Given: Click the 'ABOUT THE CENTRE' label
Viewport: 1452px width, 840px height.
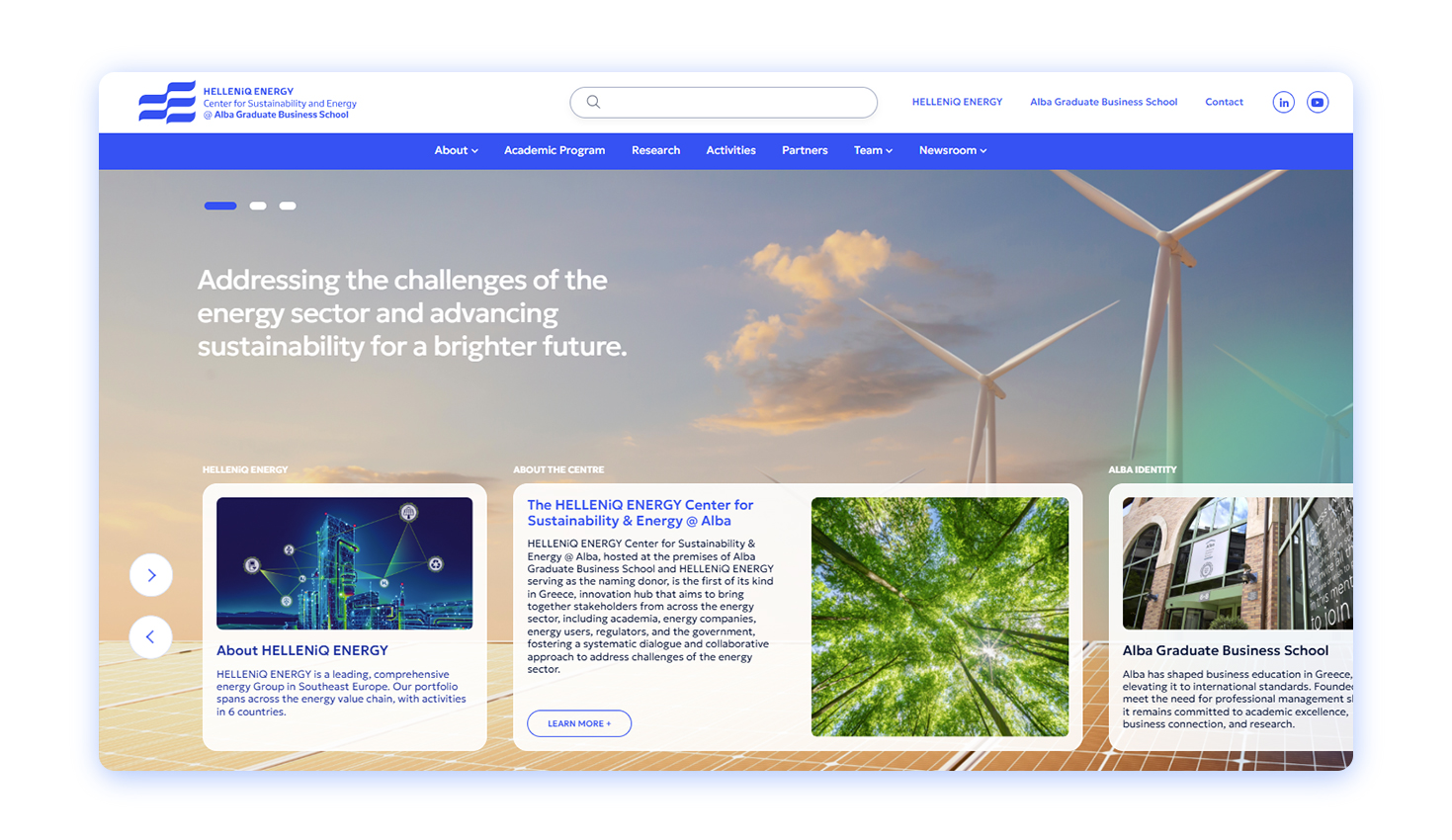Looking at the screenshot, I should coord(558,469).
